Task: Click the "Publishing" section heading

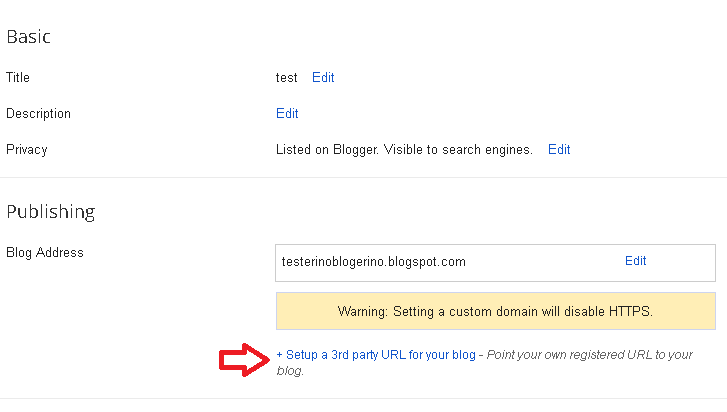Action: (50, 211)
